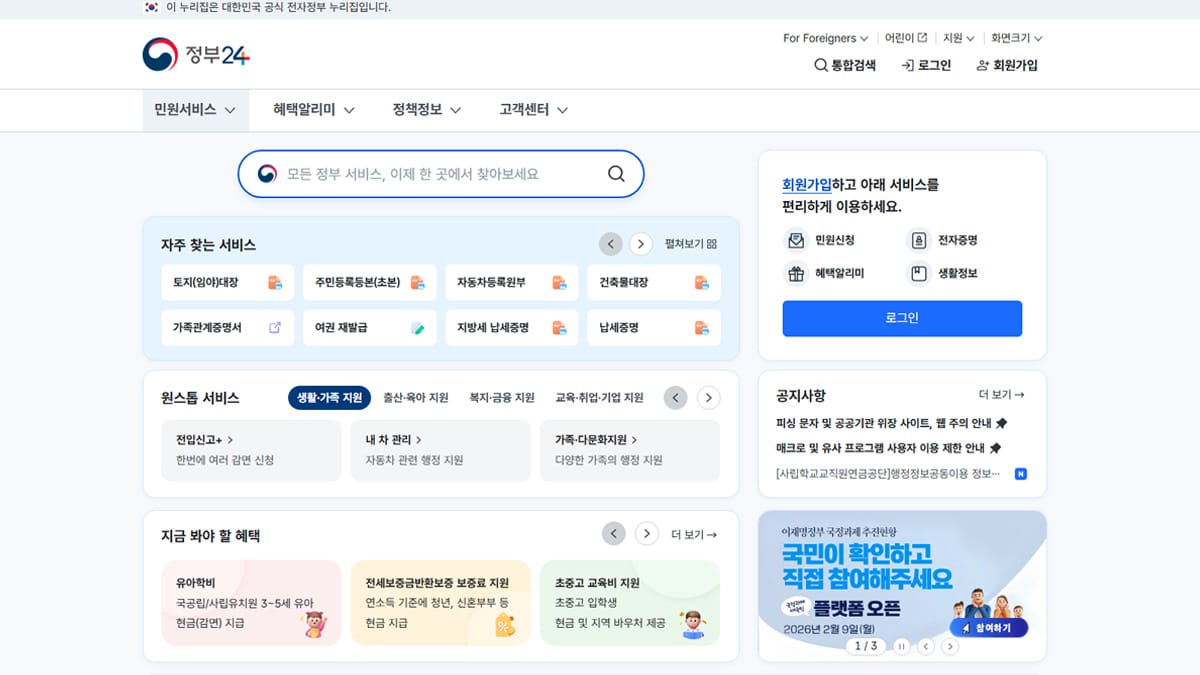Pause the promotional banner carousel
Image resolution: width=1200 pixels, height=675 pixels.
click(x=901, y=647)
